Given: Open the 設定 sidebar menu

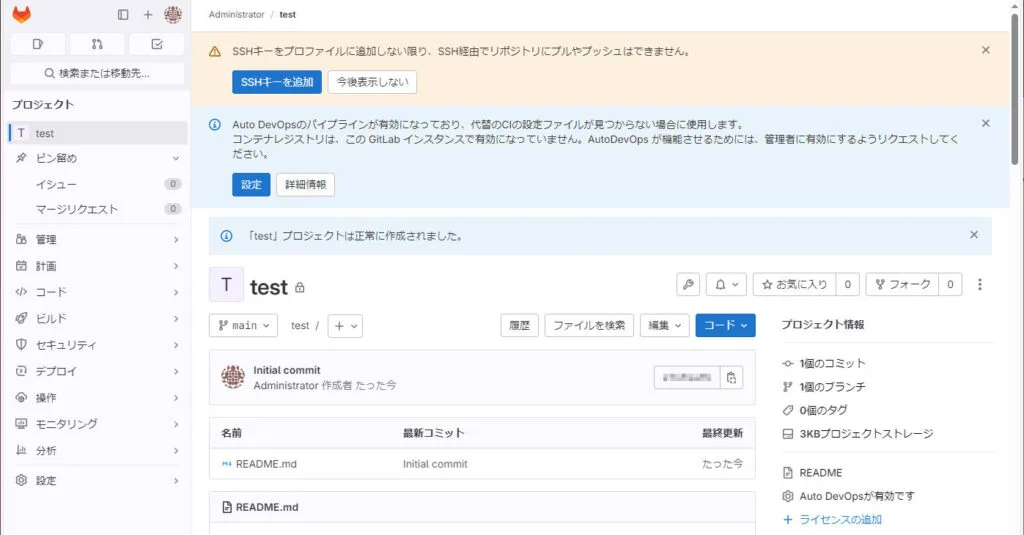Looking at the screenshot, I should click(97, 481).
